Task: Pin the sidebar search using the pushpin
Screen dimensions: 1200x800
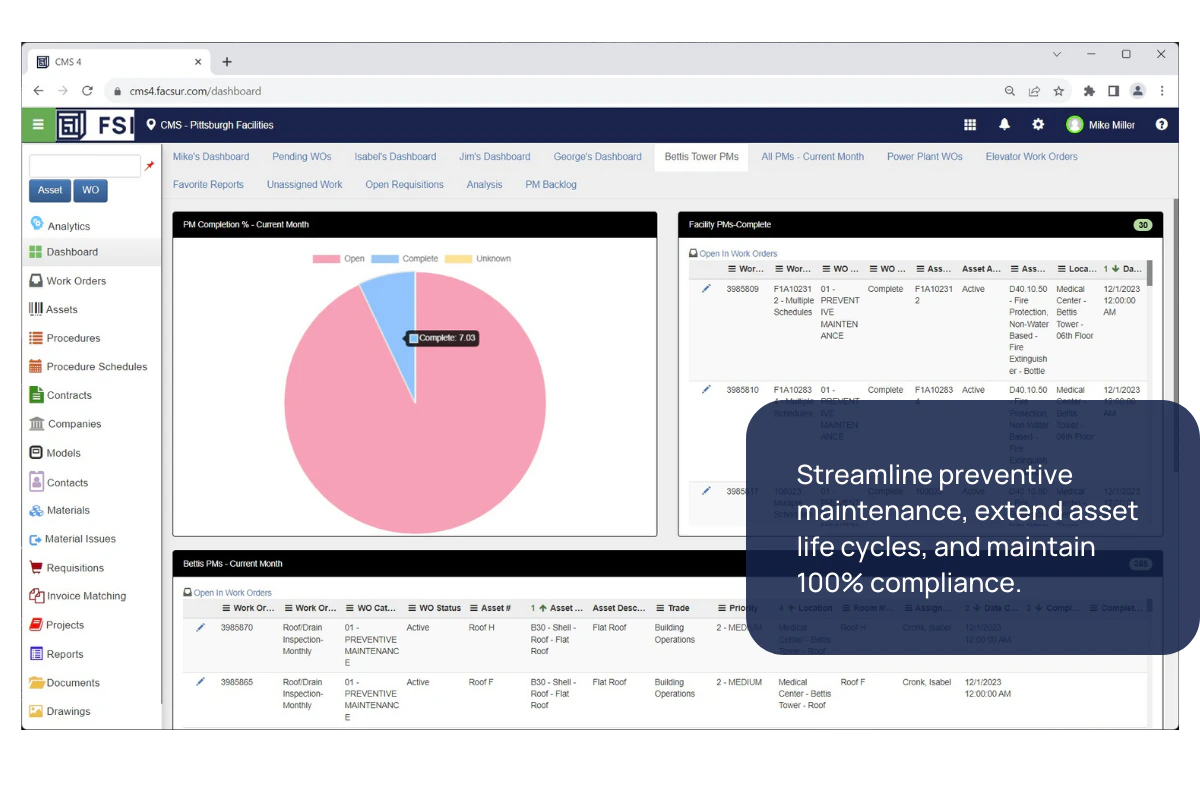Action: [x=150, y=166]
